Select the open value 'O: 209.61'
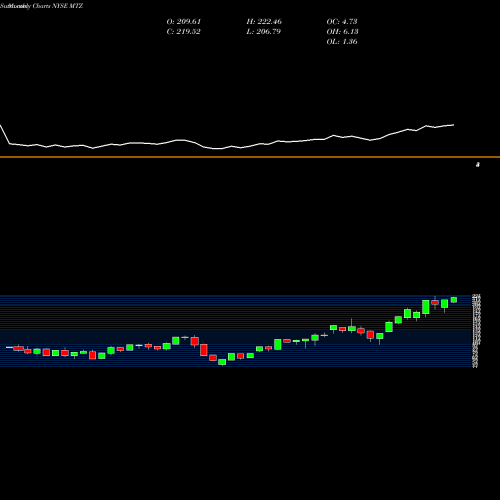Screen dimensions: 500x500 pyautogui.click(x=184, y=22)
